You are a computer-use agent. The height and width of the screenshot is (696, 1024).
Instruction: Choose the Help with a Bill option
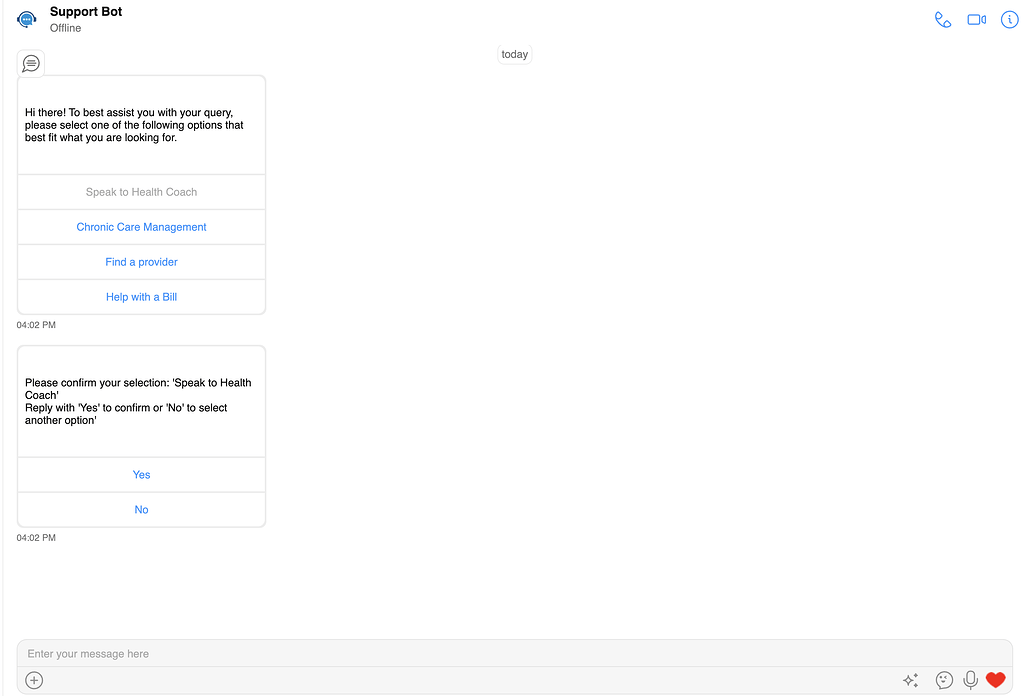[x=141, y=297]
